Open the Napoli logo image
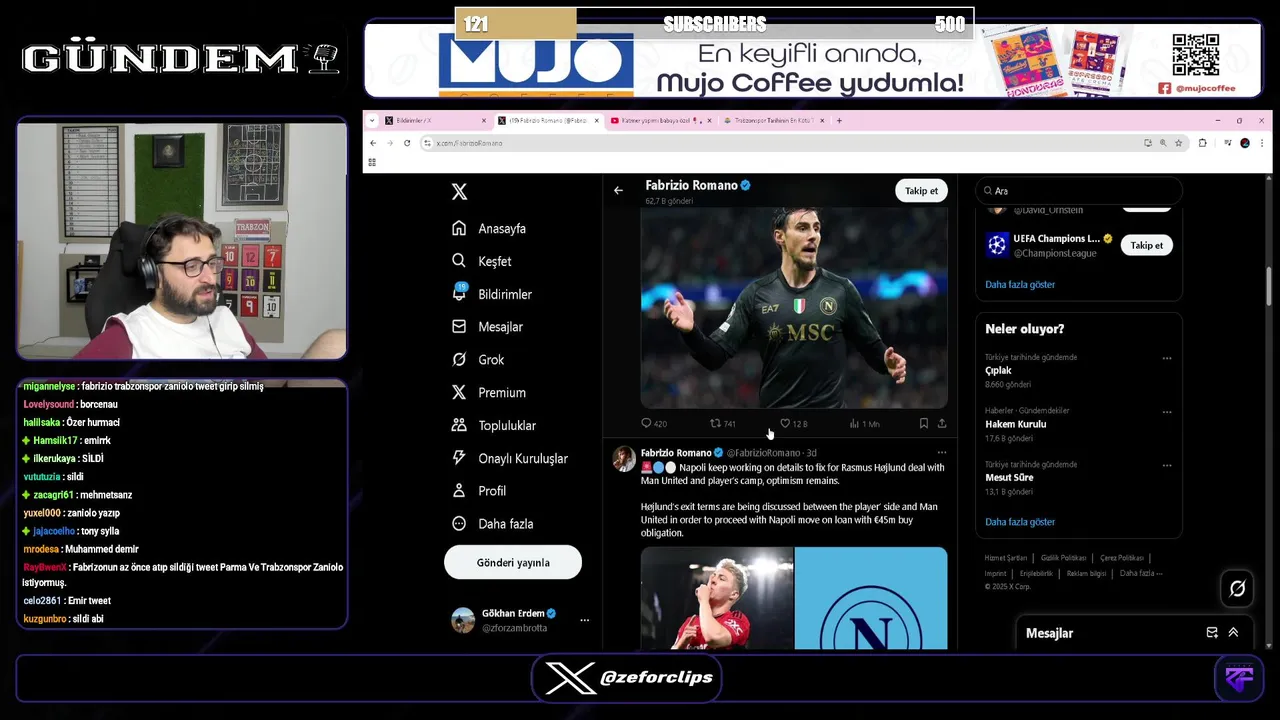Image resolution: width=1280 pixels, height=720 pixels. (871, 598)
